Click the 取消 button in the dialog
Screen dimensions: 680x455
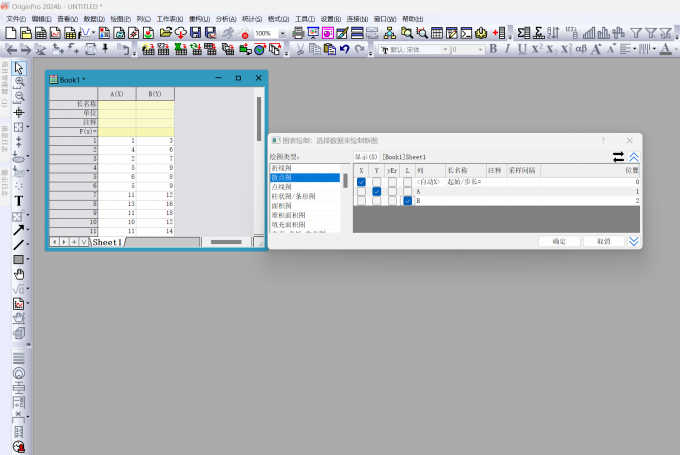pos(603,241)
